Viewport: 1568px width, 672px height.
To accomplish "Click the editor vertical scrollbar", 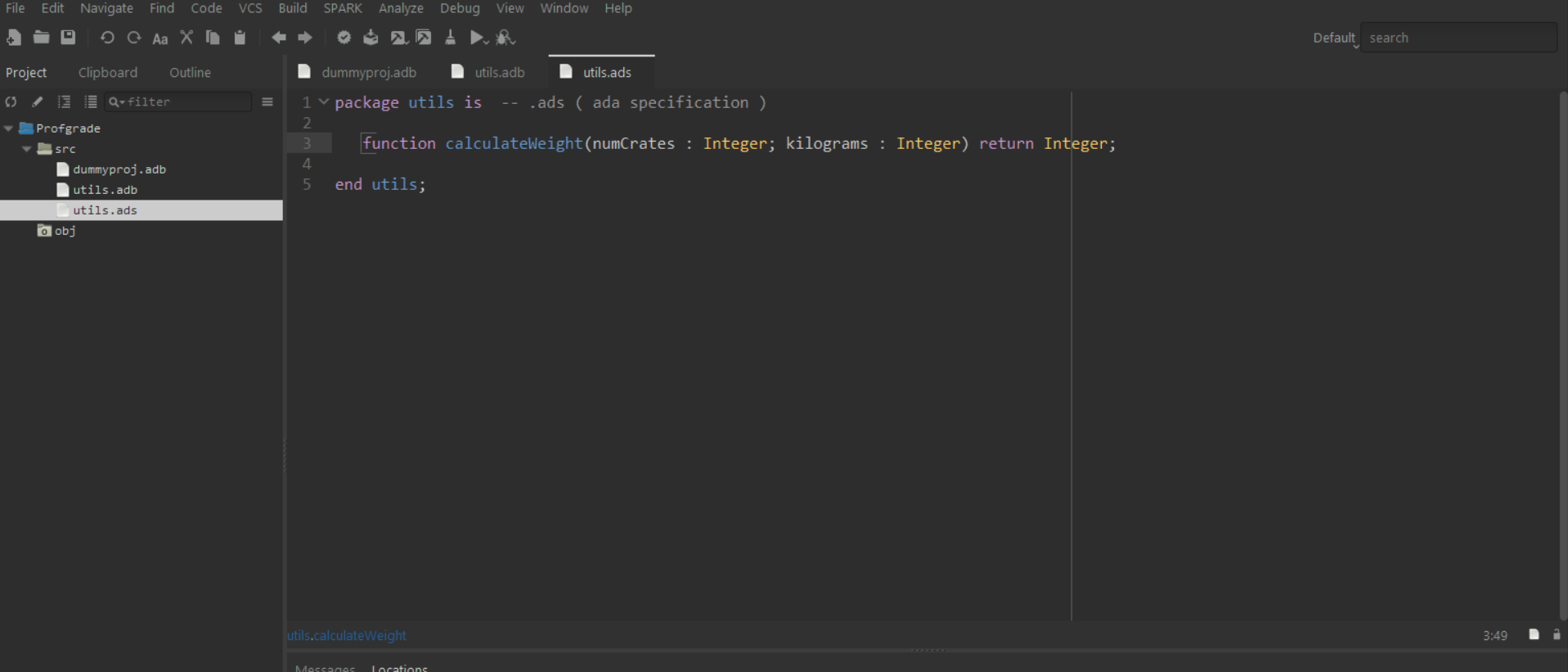I will [x=1562, y=356].
